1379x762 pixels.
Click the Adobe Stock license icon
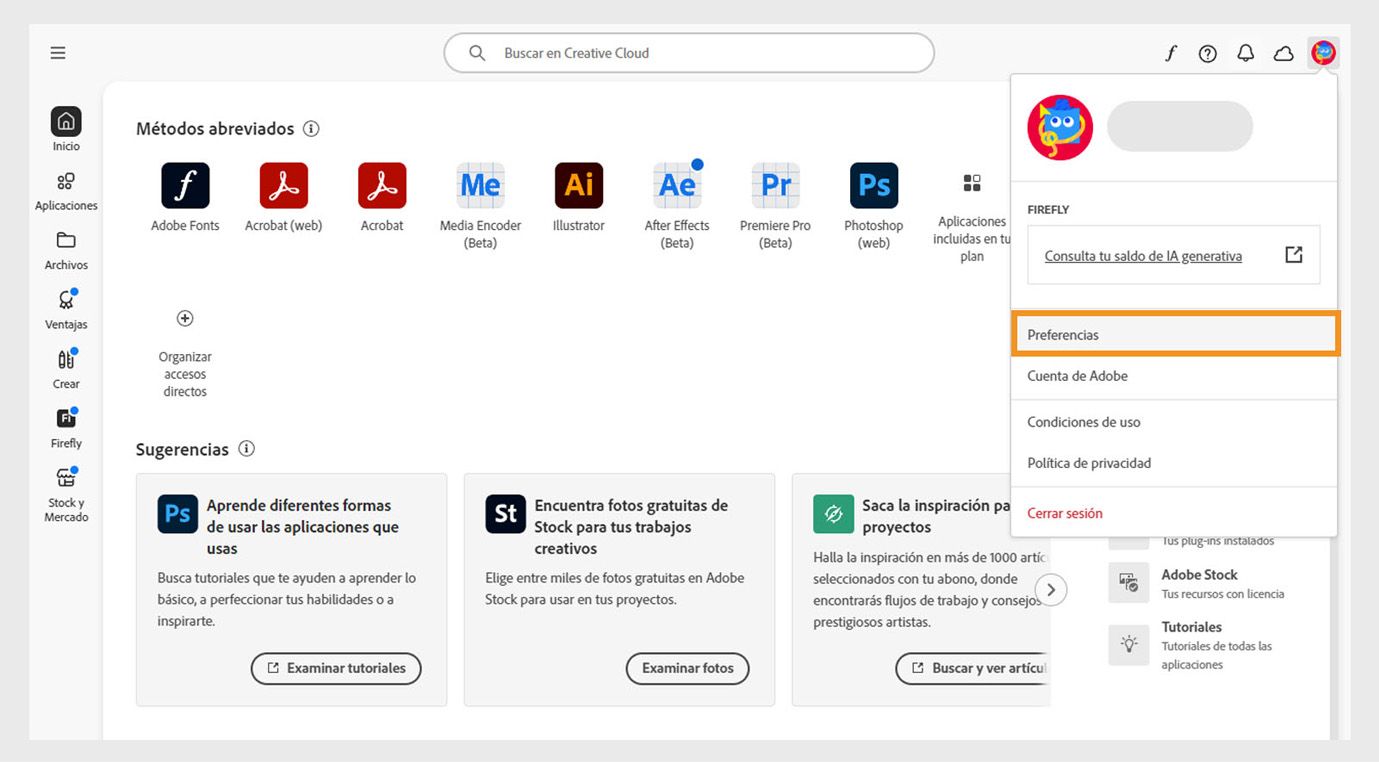[x=1129, y=583]
